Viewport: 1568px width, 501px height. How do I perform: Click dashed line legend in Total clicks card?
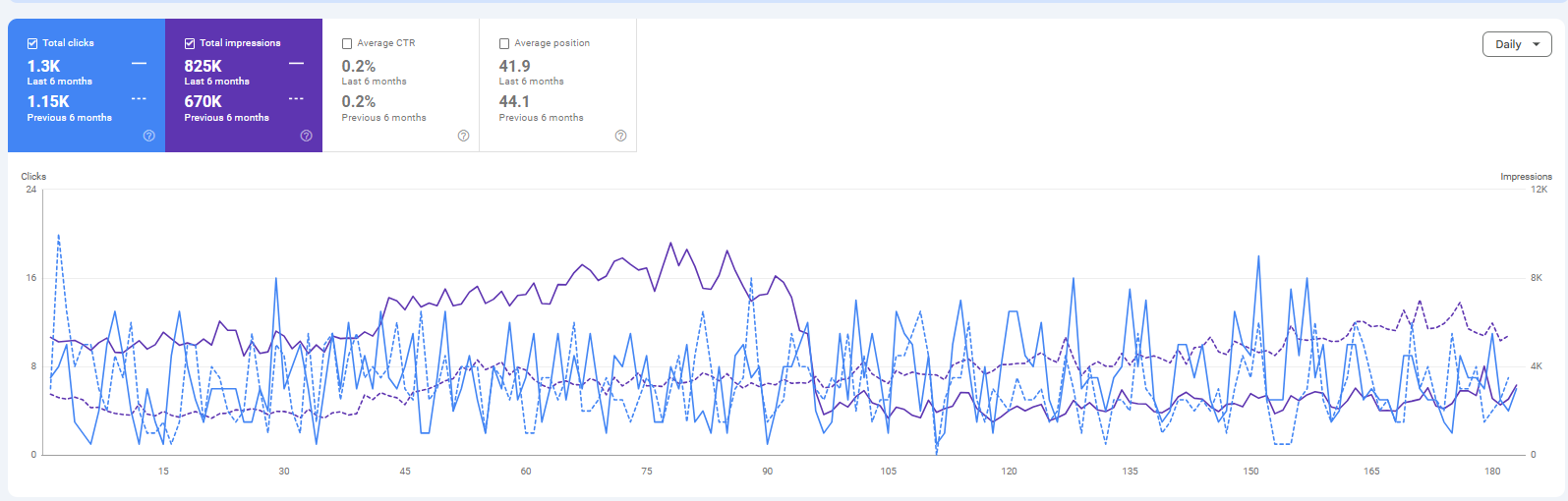pyautogui.click(x=139, y=99)
